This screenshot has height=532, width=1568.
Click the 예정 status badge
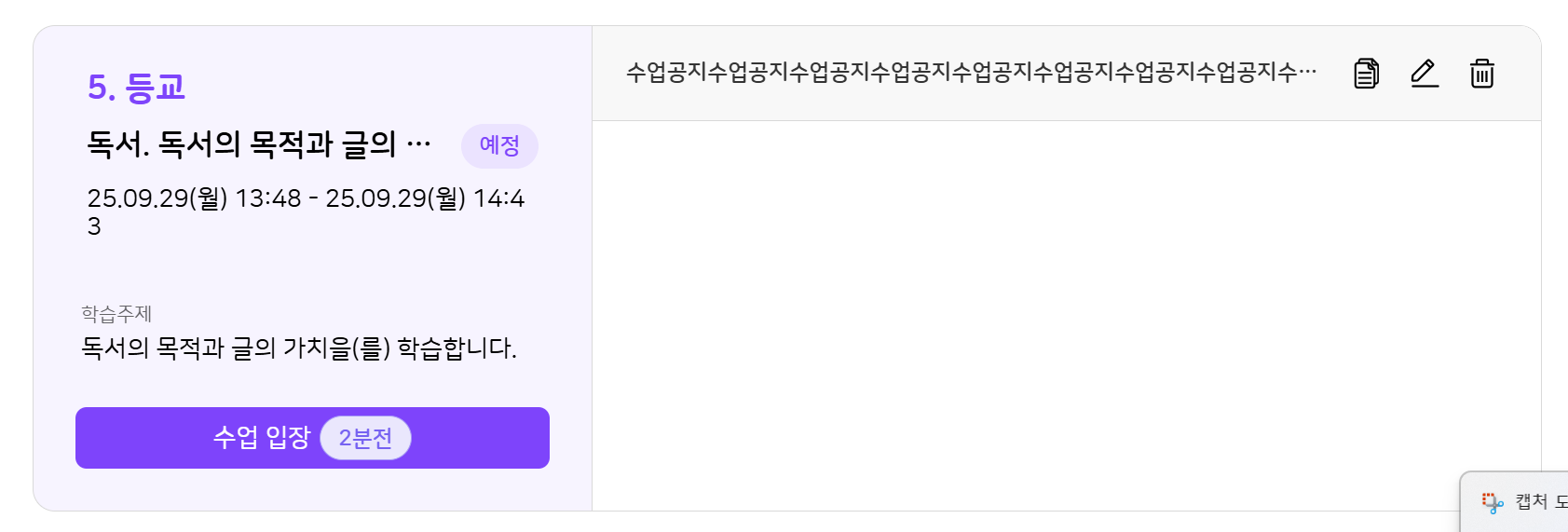tap(499, 145)
